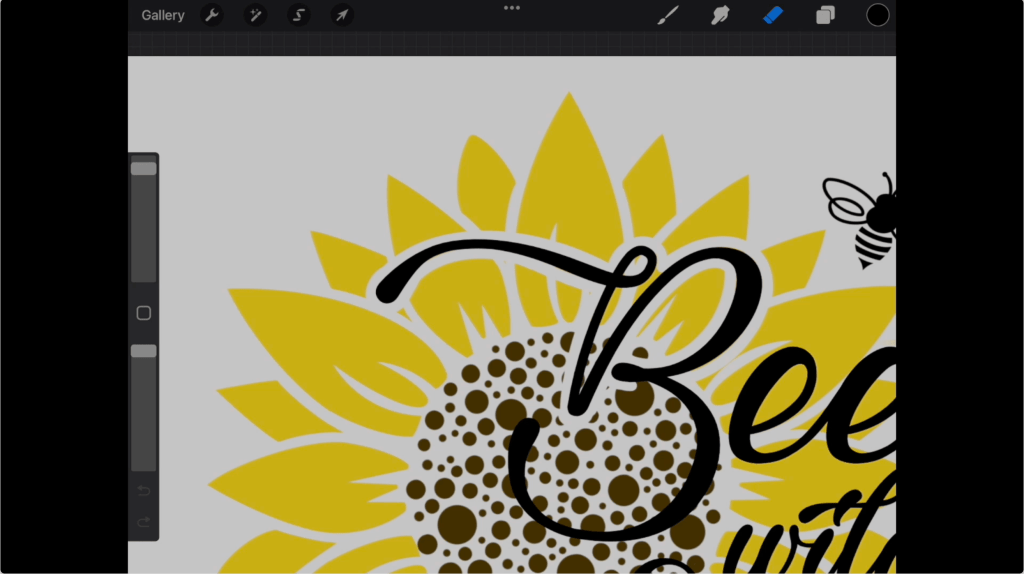Select the Eraser tool
The height and width of the screenshot is (574, 1024).
[773, 15]
